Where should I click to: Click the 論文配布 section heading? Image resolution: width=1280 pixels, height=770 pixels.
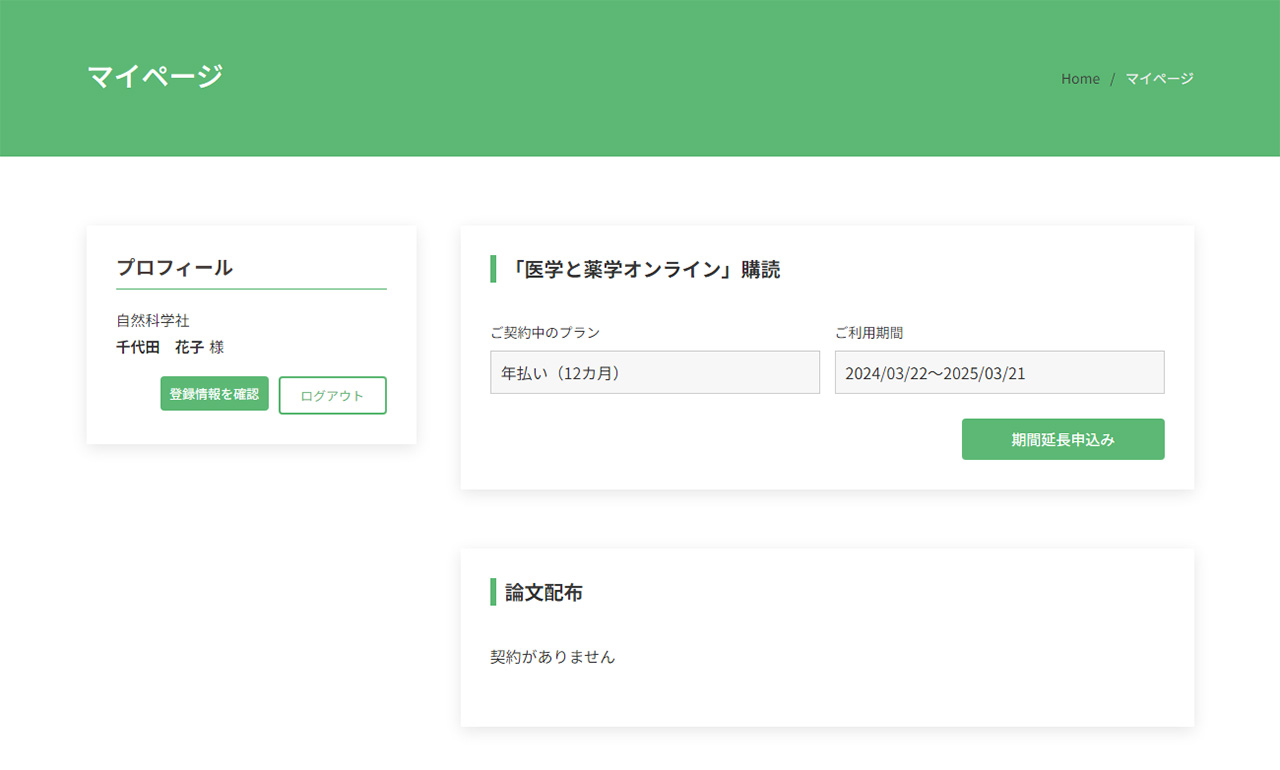(544, 593)
